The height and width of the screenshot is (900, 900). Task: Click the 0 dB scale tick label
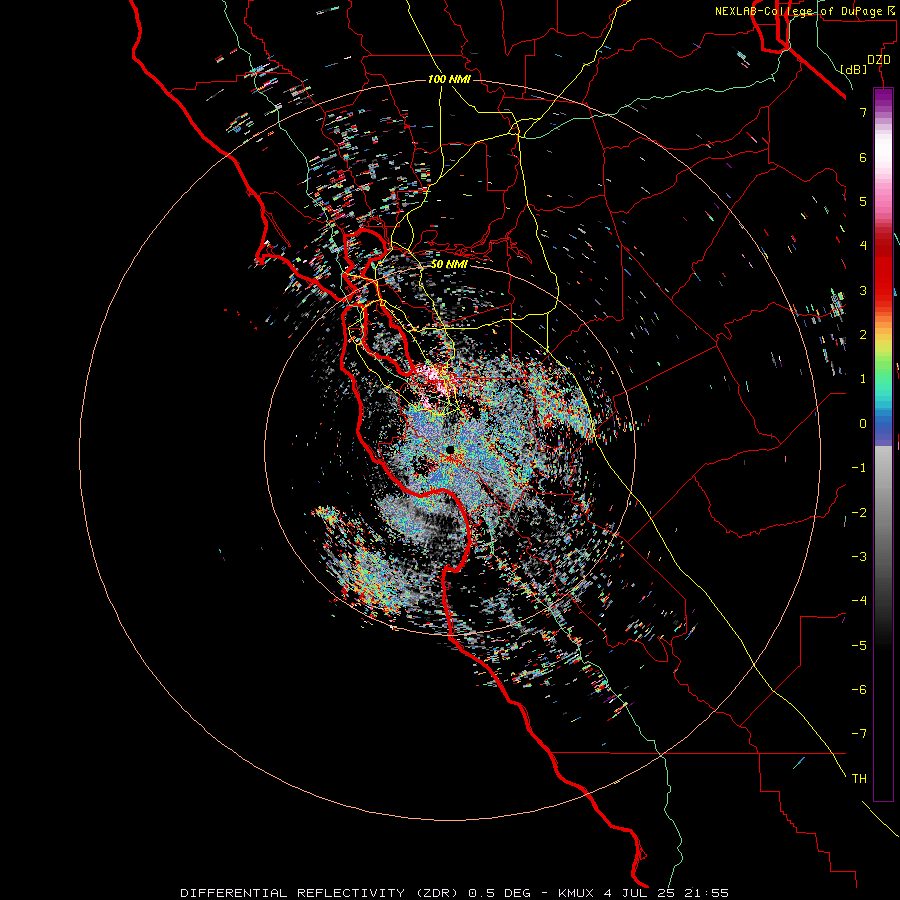tap(863, 424)
